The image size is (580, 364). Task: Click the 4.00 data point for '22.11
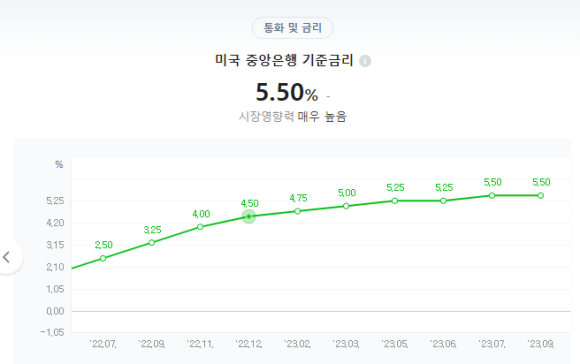point(200,227)
